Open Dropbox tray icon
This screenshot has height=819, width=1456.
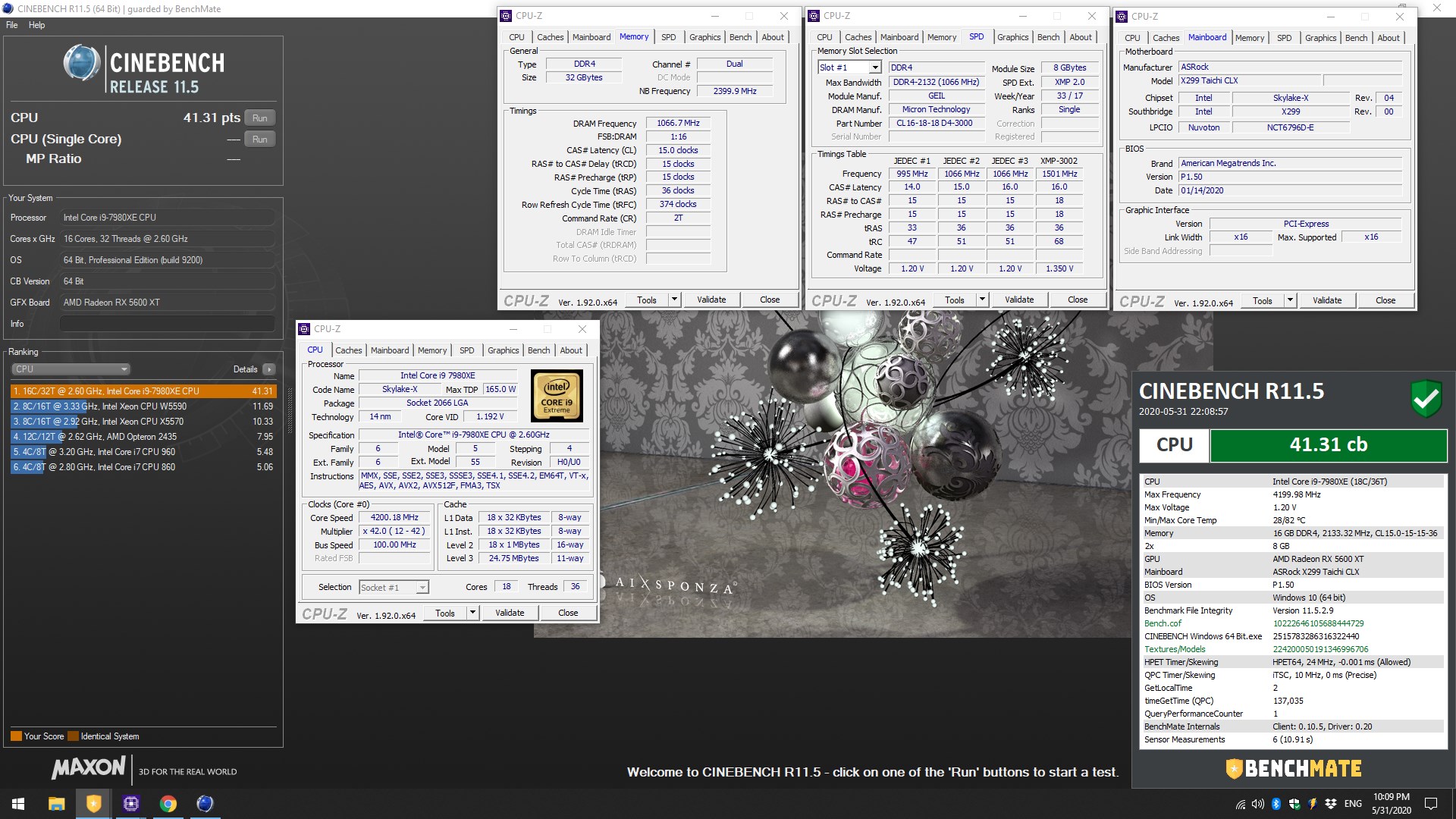tap(1331, 804)
